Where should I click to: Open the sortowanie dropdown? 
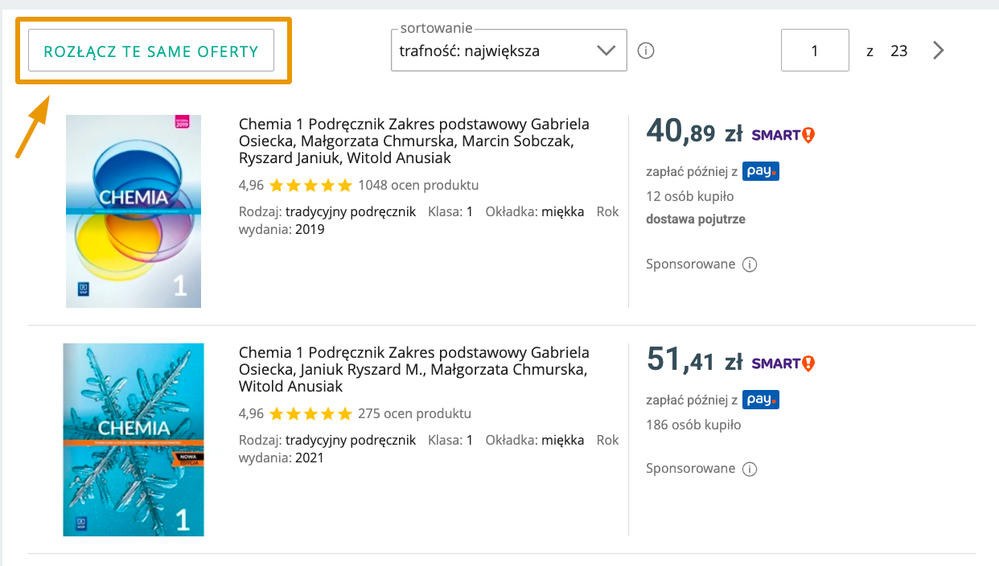508,51
